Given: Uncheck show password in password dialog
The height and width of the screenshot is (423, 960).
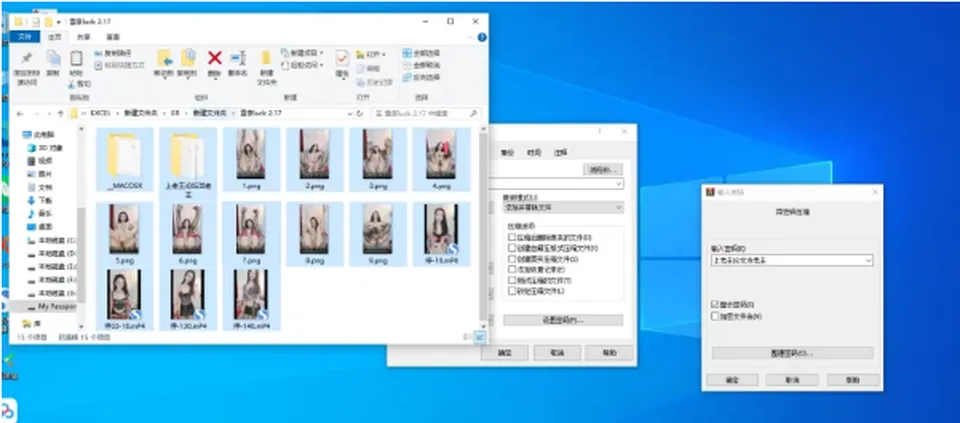Looking at the screenshot, I should [x=715, y=304].
